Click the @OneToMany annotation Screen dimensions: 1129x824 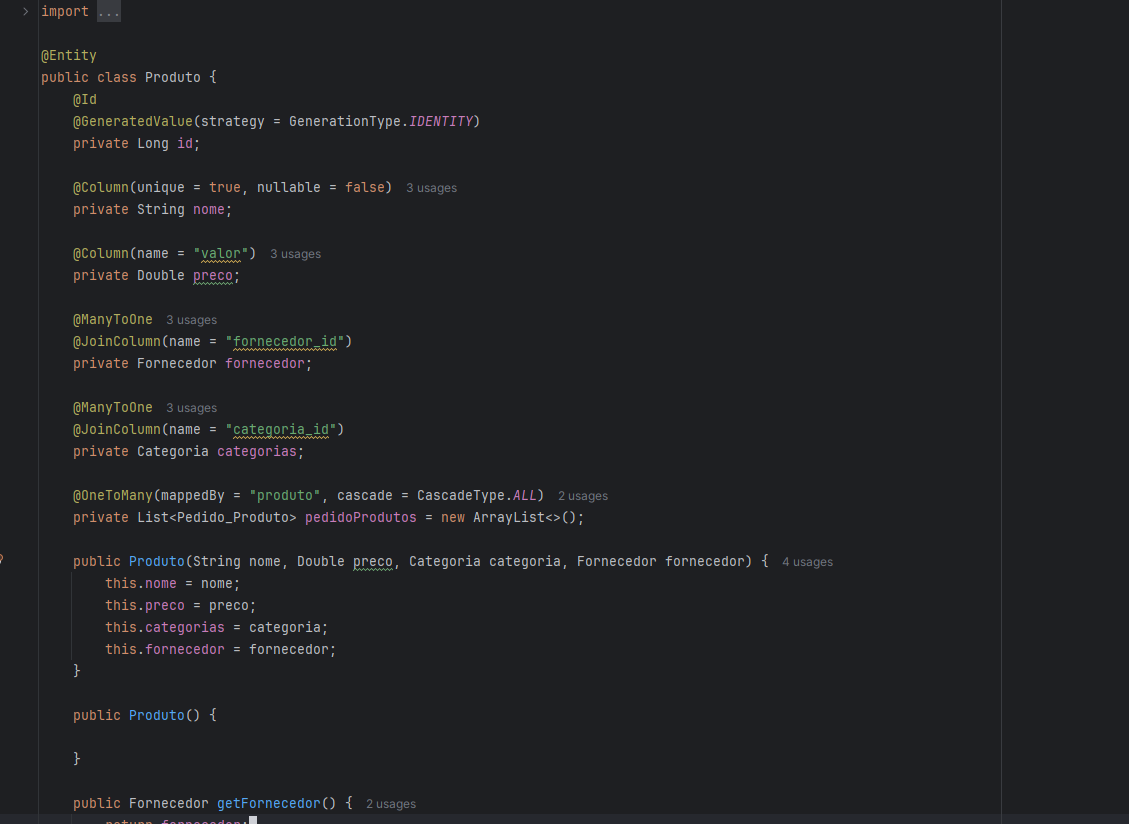click(112, 496)
